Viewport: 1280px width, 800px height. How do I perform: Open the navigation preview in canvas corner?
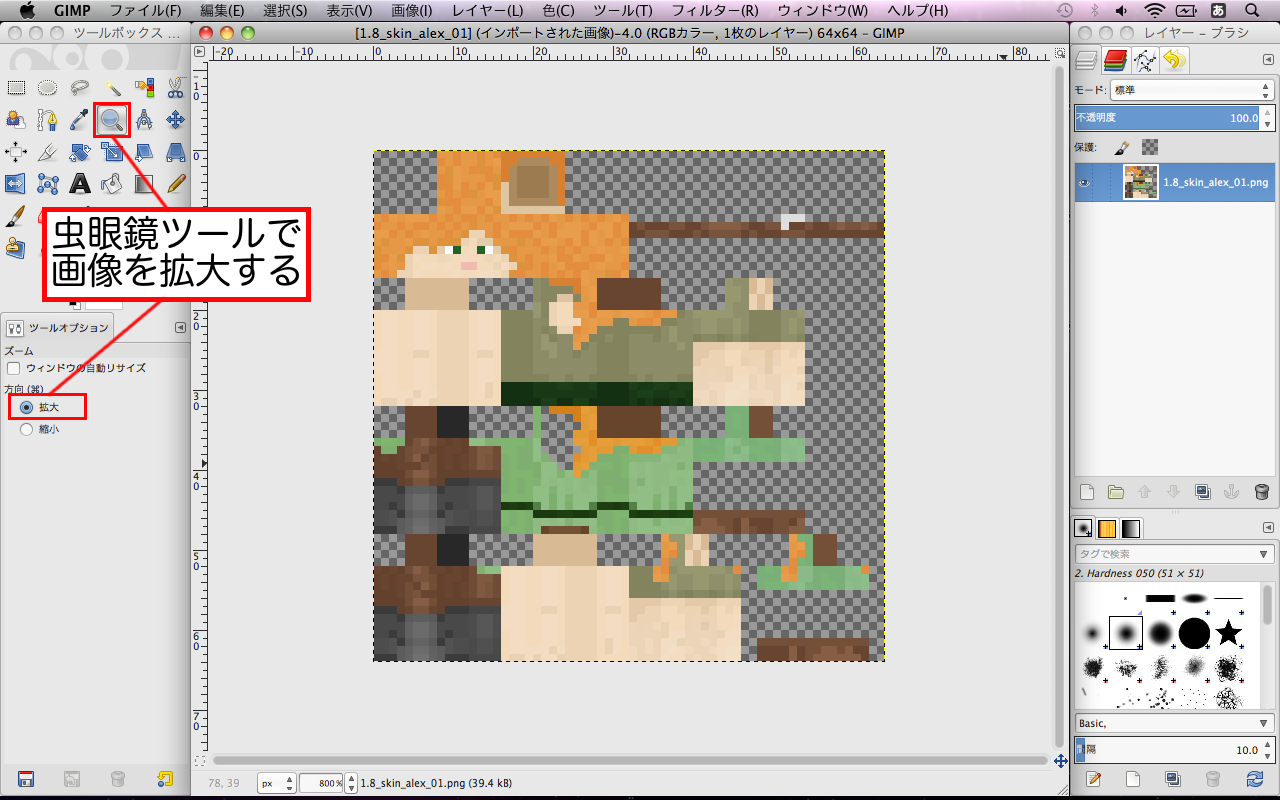tap(1060, 761)
